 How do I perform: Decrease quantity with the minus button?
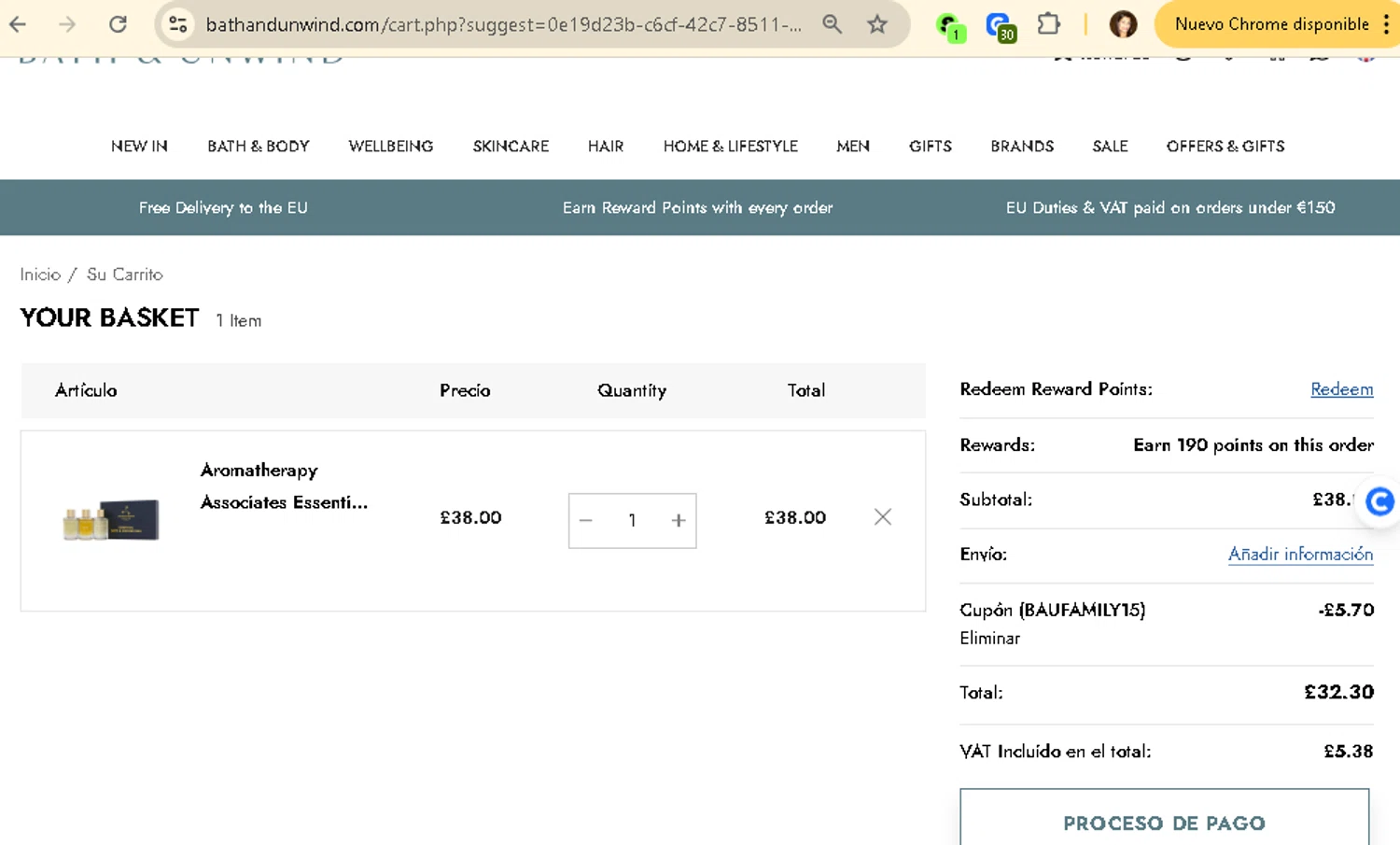(x=585, y=520)
